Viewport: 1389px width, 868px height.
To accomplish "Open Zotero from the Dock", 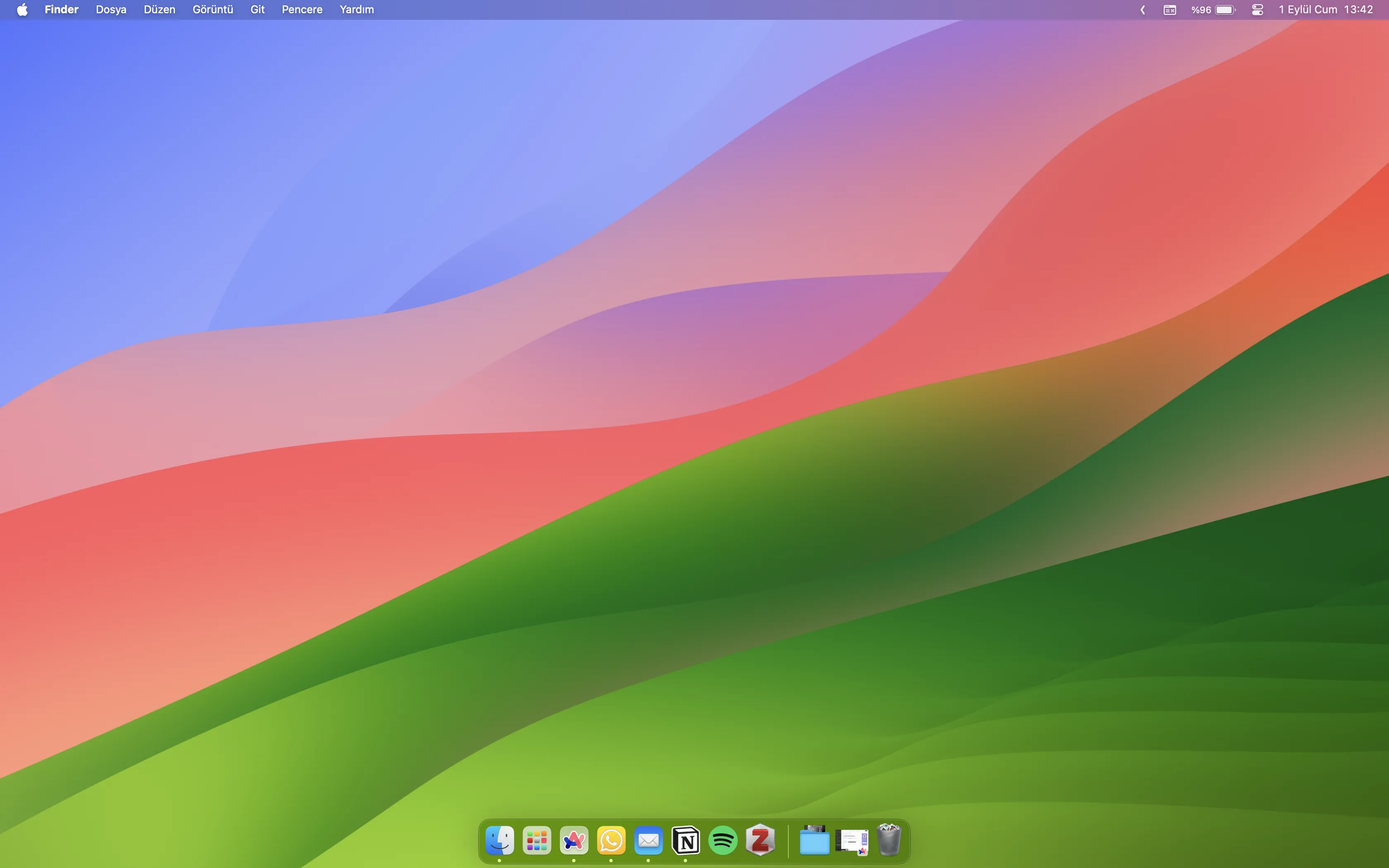I will [x=761, y=840].
